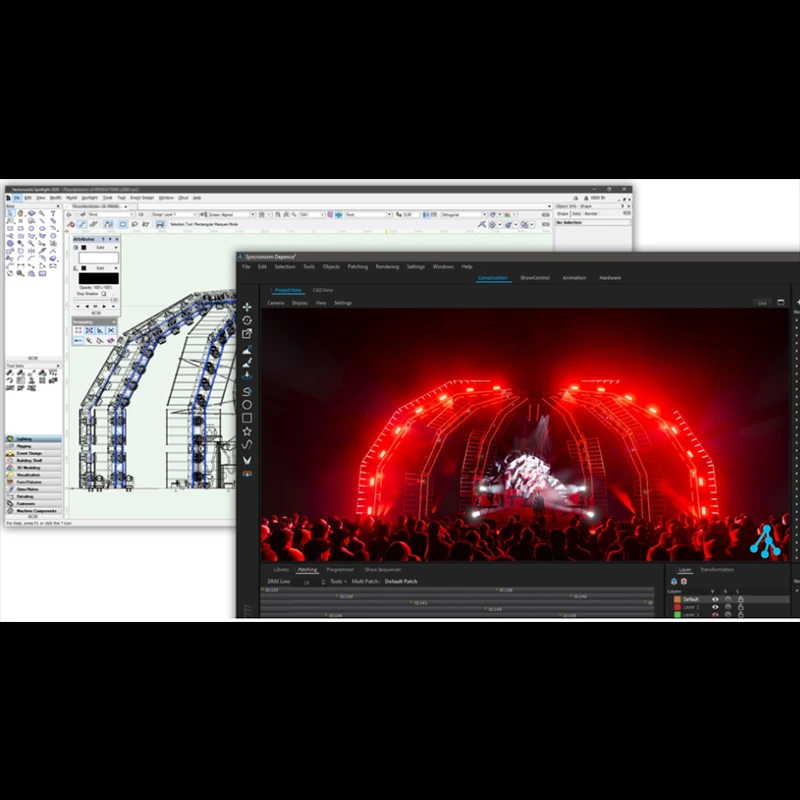Toggle the Live button in Depence viewport
The height and width of the screenshot is (800, 800).
coord(762,303)
